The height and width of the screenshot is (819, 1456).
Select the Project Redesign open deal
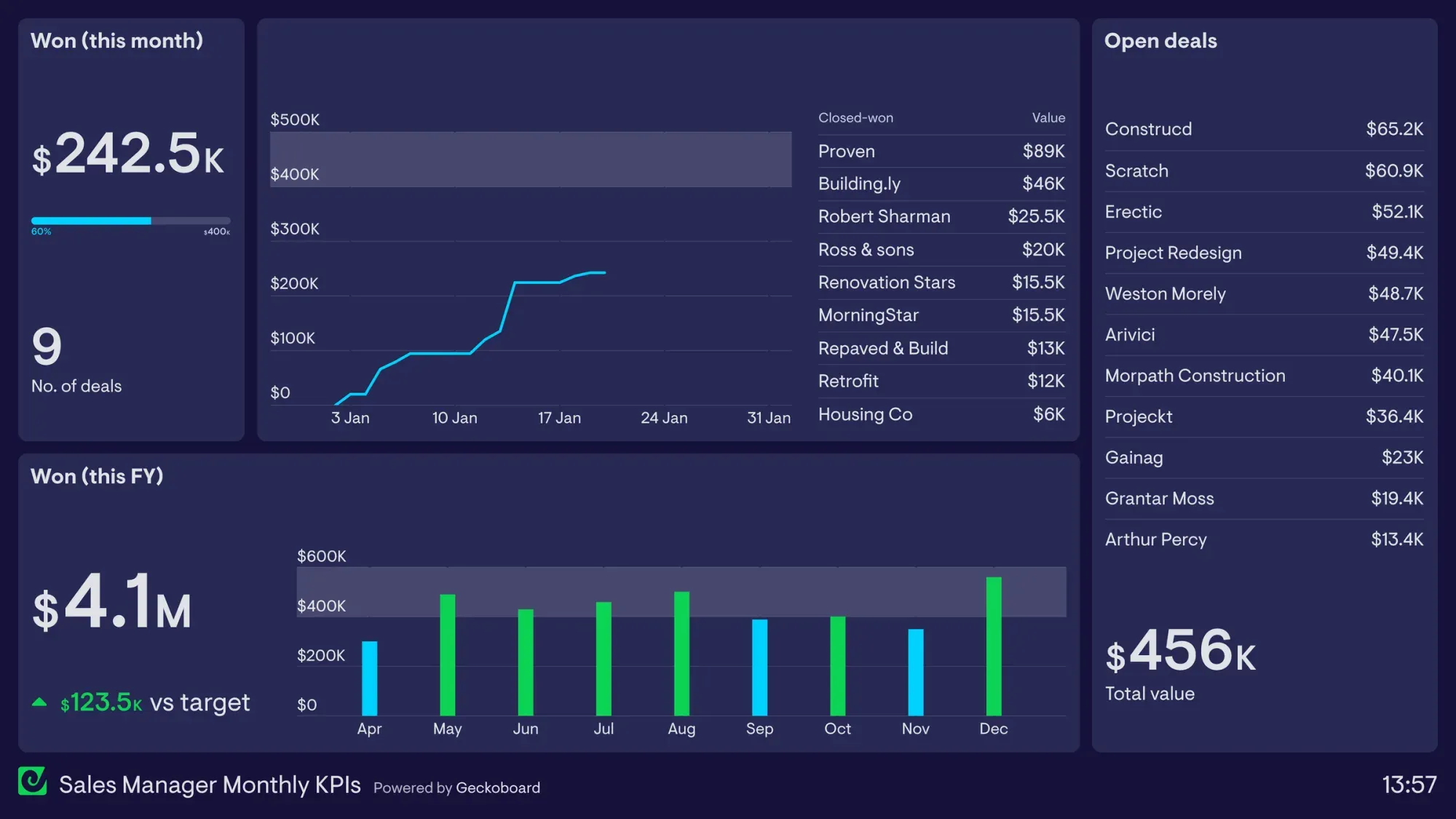point(1264,253)
